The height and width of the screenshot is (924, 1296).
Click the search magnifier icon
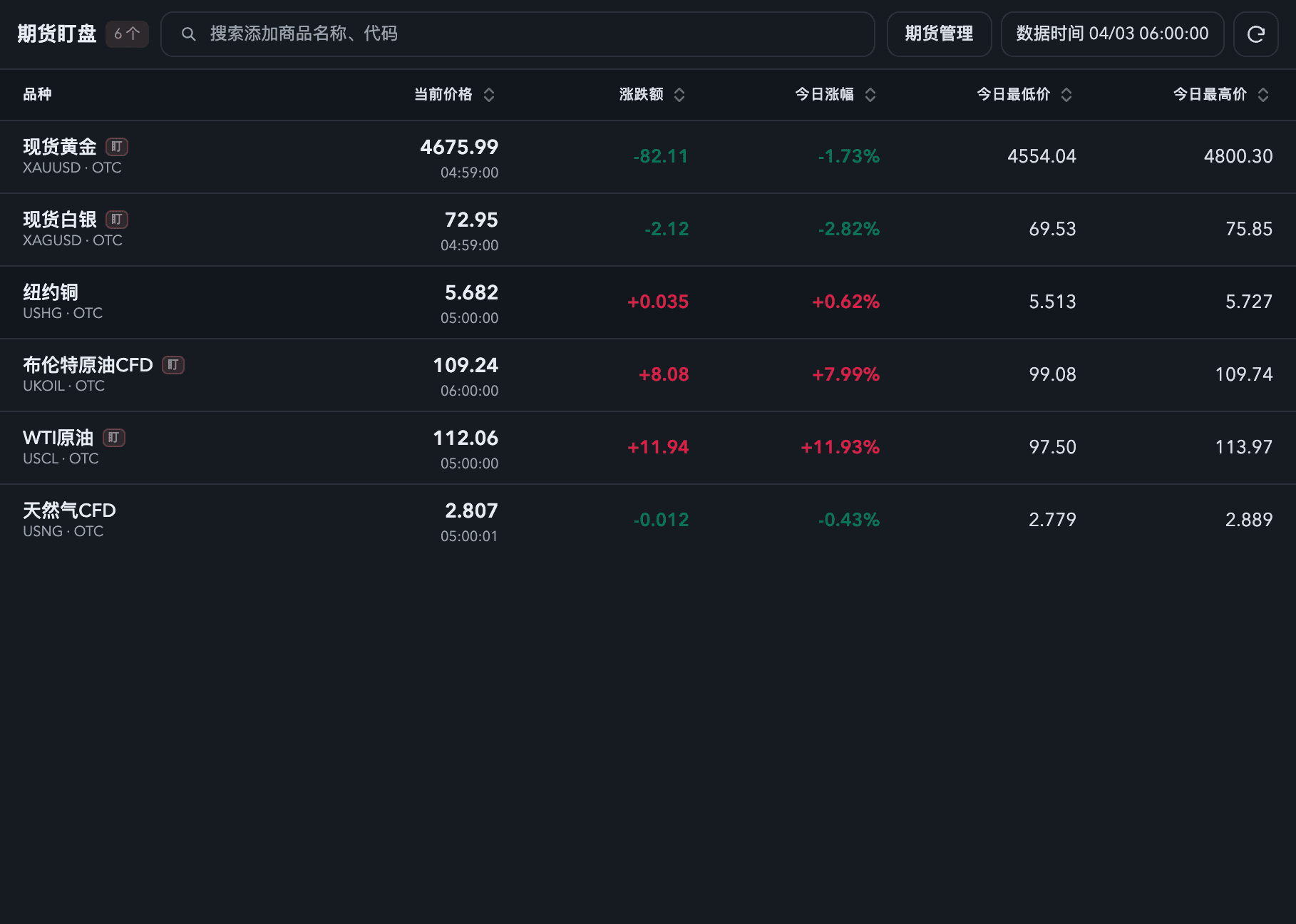(x=188, y=34)
